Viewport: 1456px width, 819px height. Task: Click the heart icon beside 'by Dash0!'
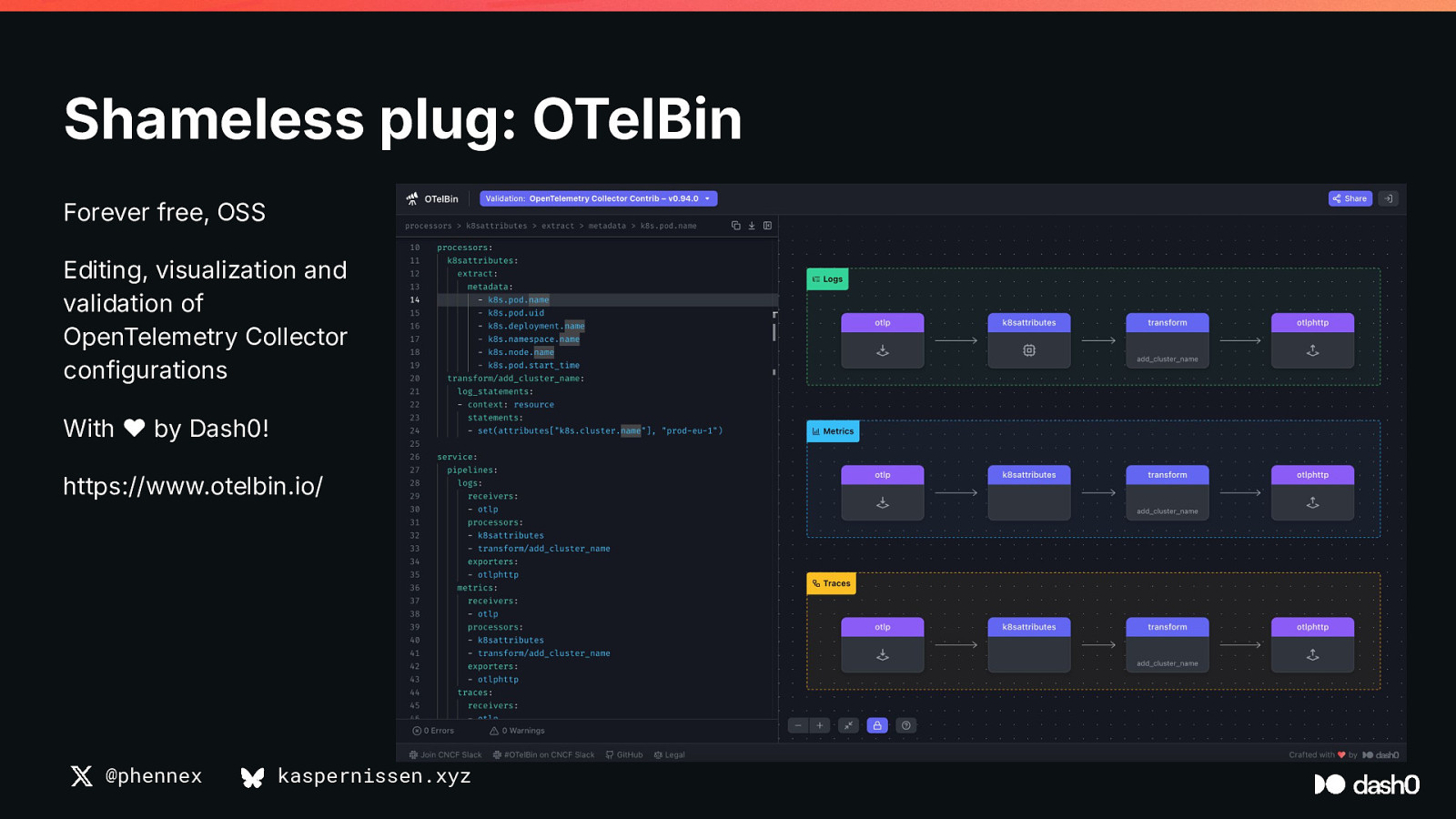(135, 428)
